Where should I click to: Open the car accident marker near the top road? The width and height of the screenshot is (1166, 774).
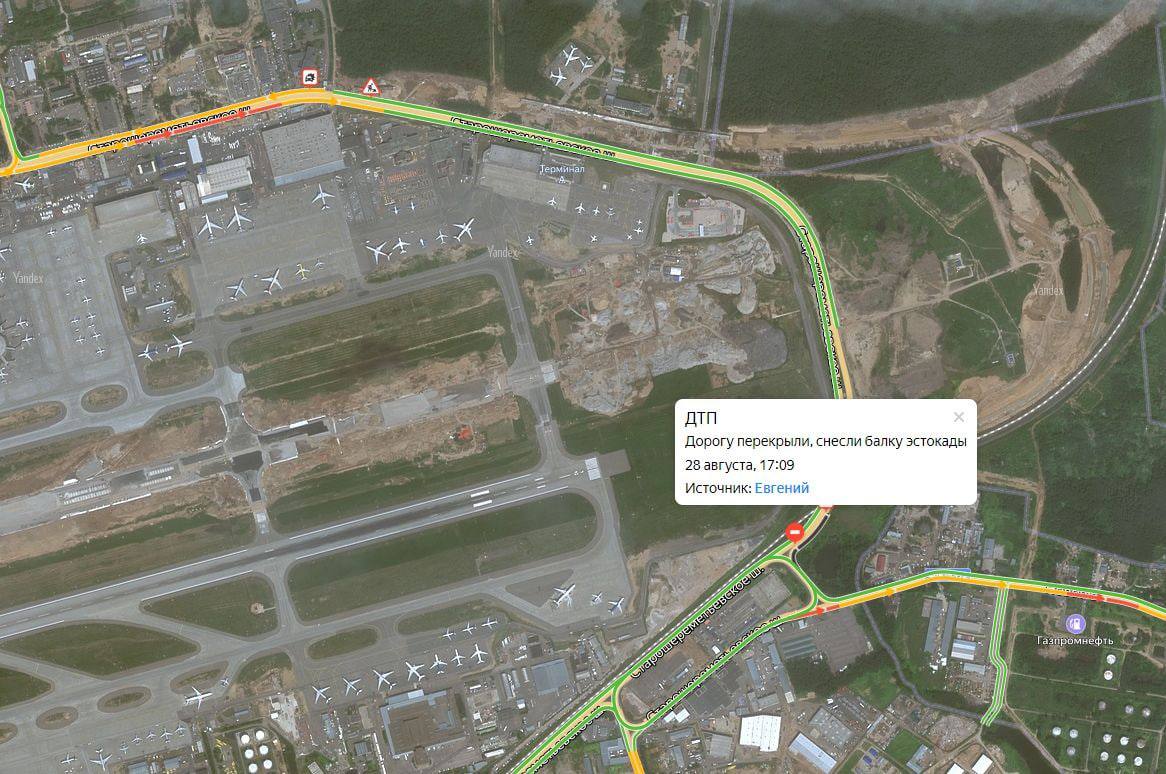[x=309, y=77]
